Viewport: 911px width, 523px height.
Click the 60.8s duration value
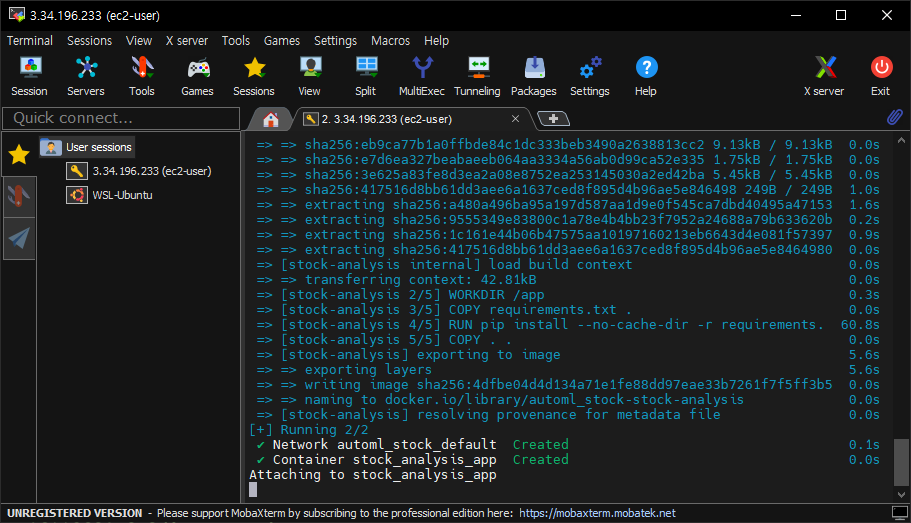[860, 325]
